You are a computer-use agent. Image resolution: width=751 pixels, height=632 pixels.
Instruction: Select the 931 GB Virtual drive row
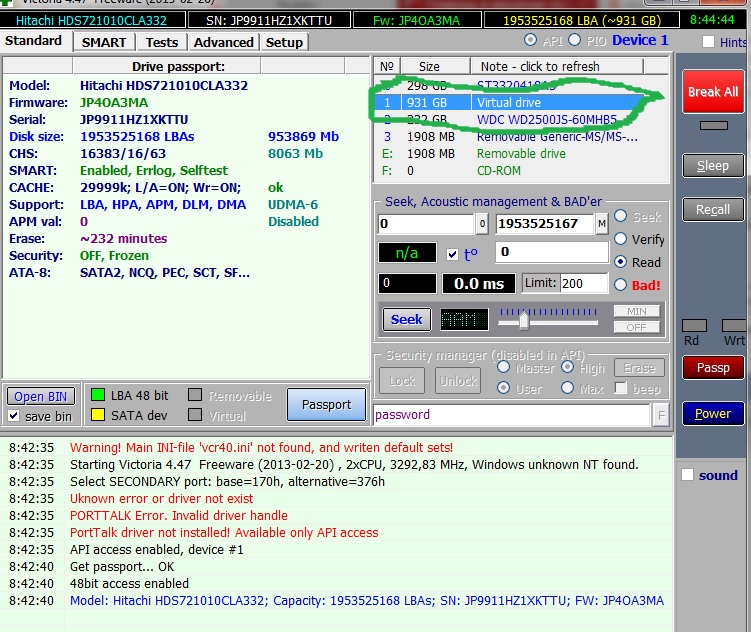click(511, 102)
